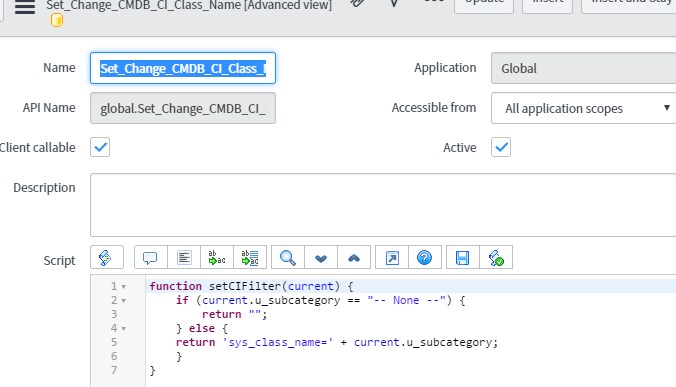The width and height of the screenshot is (676, 387).
Task: Click the 'current.u_subcategory ==' condition line
Action: point(321,300)
